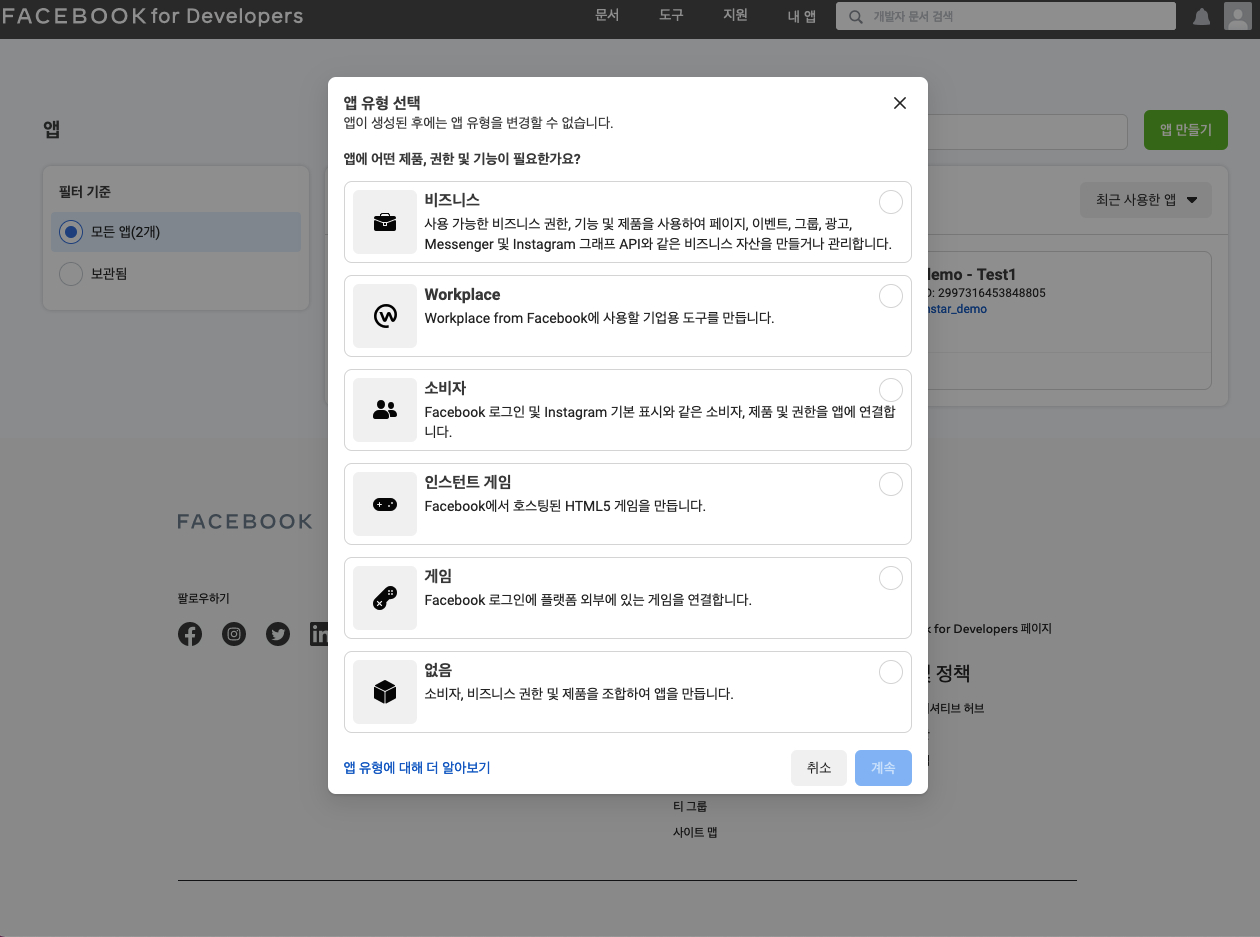Close the 앱 유형 선택 dialog
The image size is (1260, 937).
[900, 103]
